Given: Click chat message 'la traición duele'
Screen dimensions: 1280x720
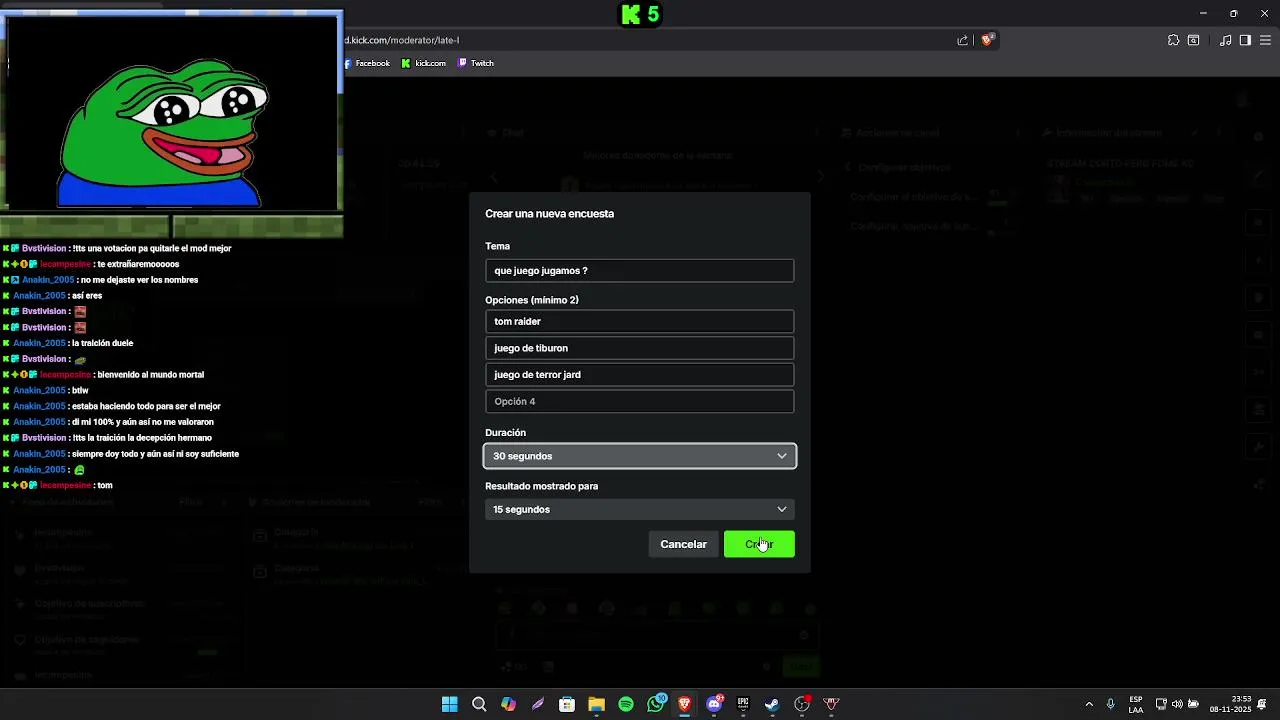Looking at the screenshot, I should (102, 343).
